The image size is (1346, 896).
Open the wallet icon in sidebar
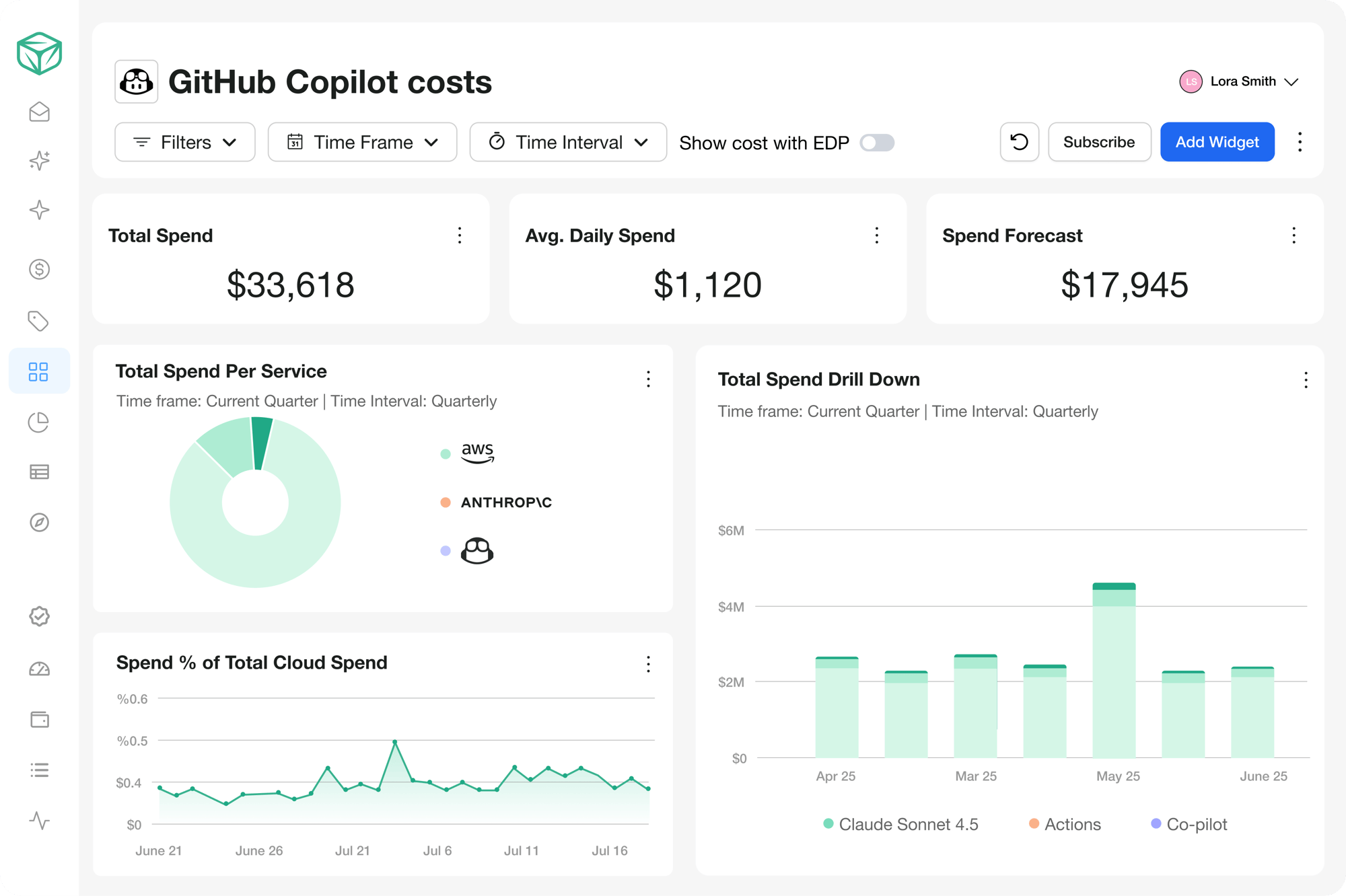point(39,719)
